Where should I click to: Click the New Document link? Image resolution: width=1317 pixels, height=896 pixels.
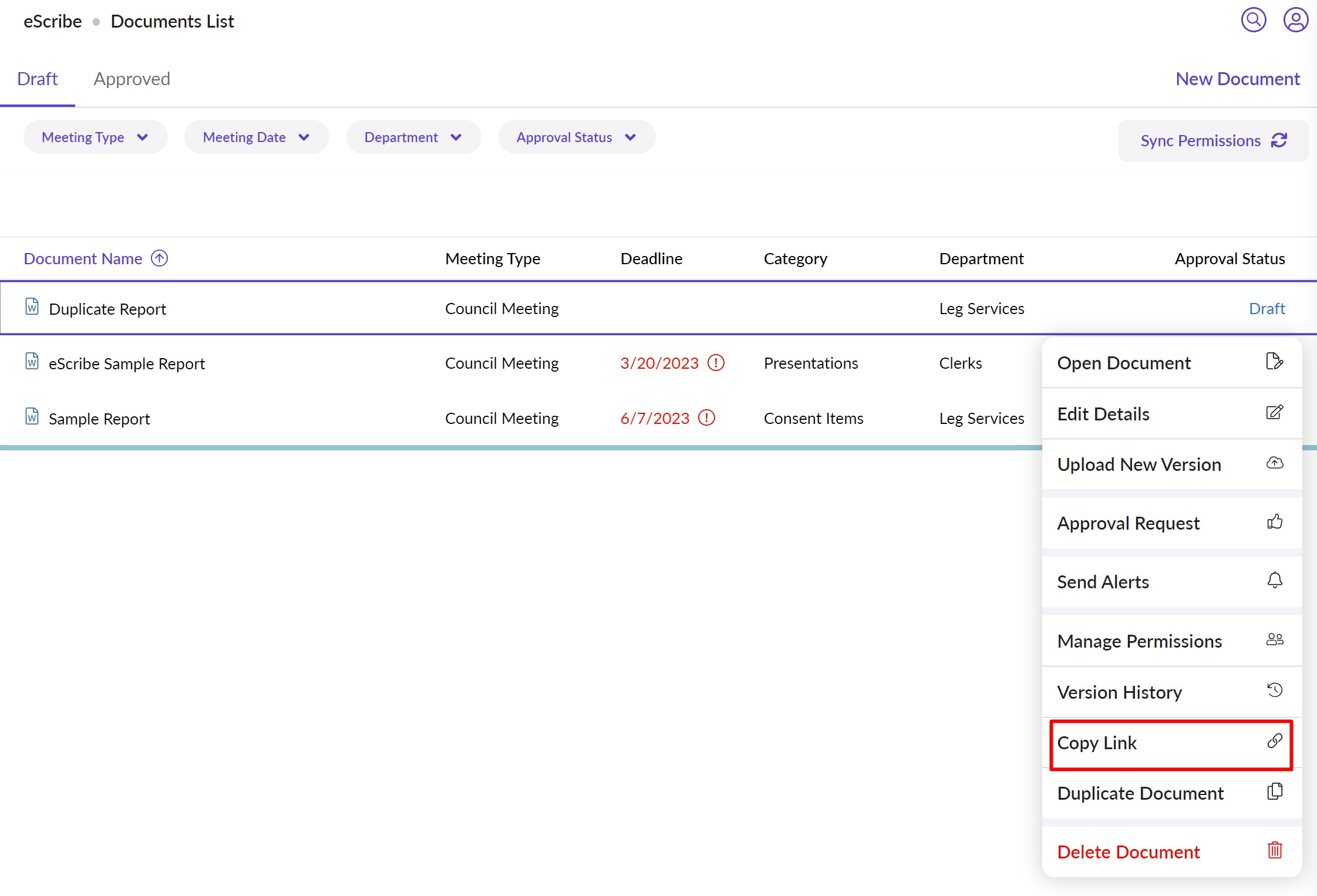(1237, 79)
